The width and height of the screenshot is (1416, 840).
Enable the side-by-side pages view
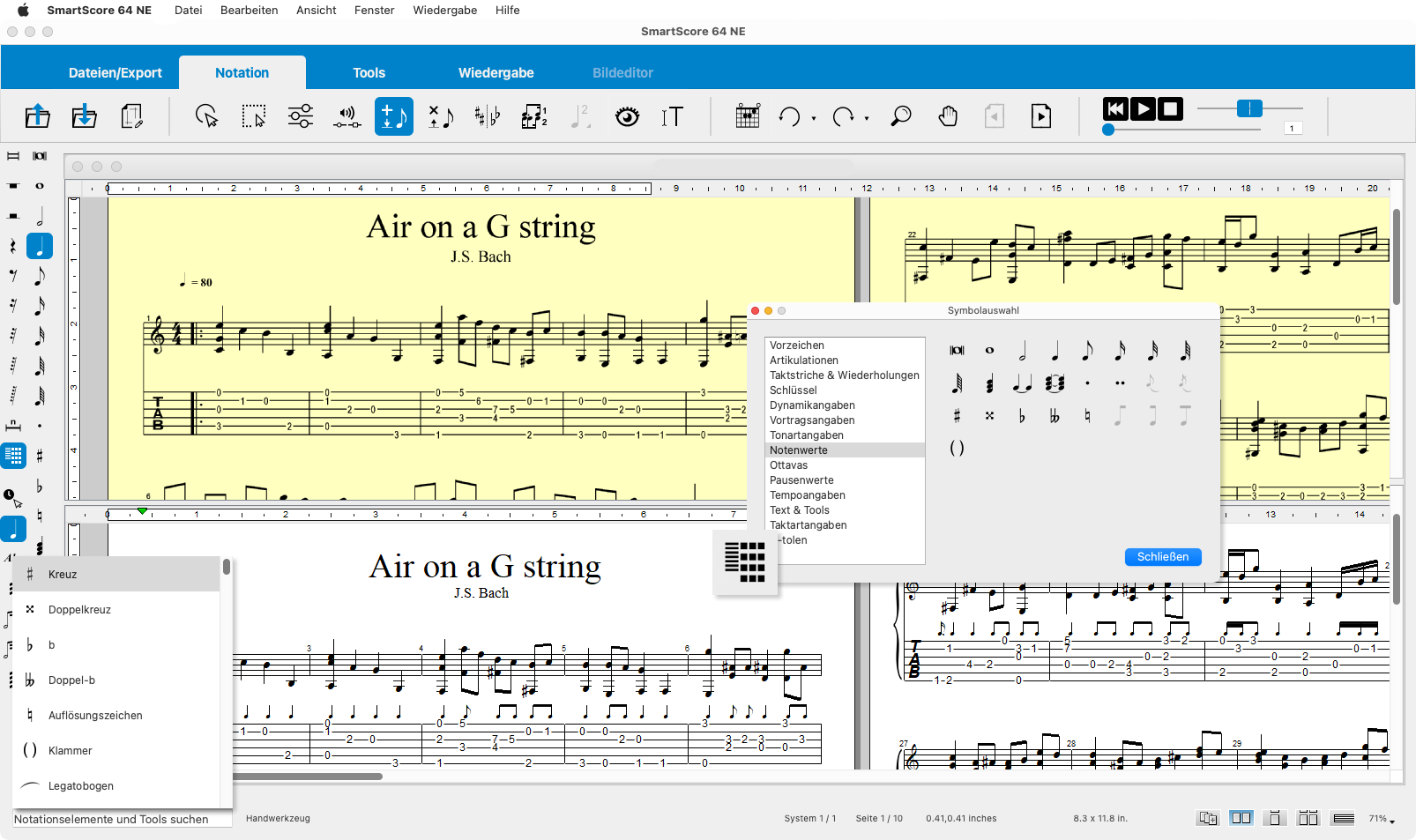point(1241,818)
